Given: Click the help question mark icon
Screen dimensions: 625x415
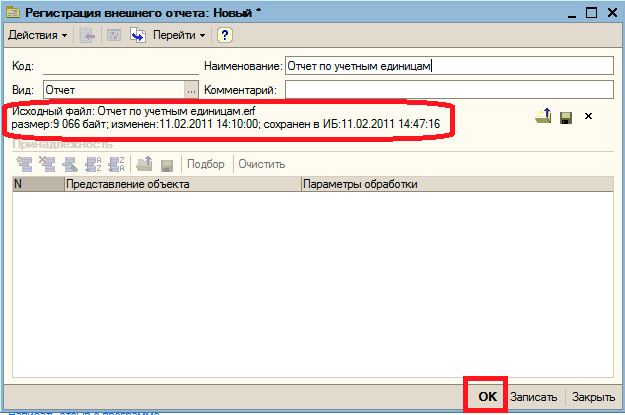Looking at the screenshot, I should pyautogui.click(x=225, y=35).
